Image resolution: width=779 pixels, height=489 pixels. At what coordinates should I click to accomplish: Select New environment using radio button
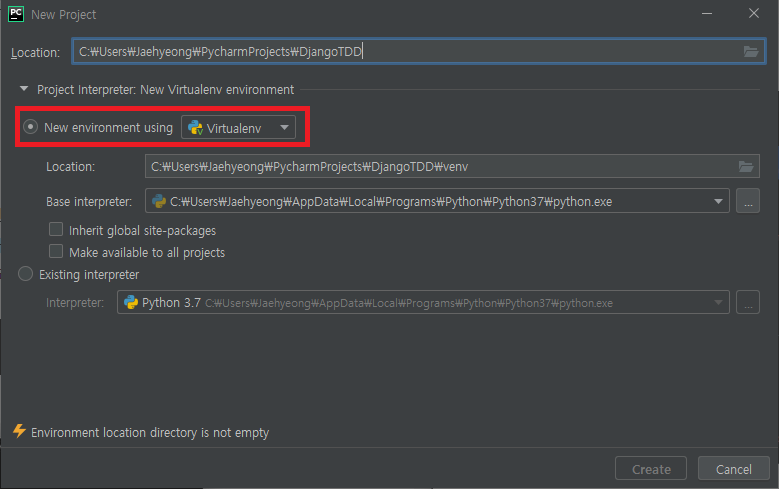coord(30,127)
